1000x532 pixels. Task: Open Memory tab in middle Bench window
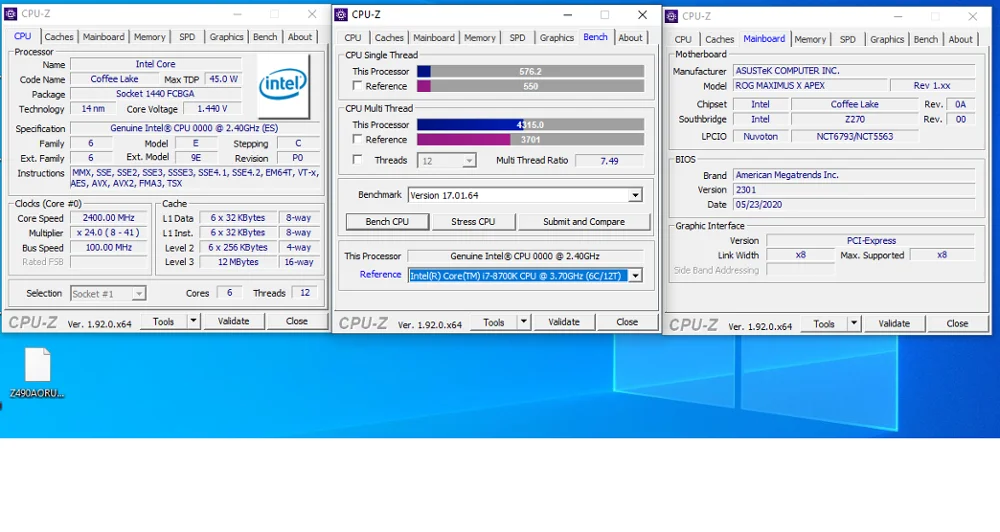click(x=480, y=38)
